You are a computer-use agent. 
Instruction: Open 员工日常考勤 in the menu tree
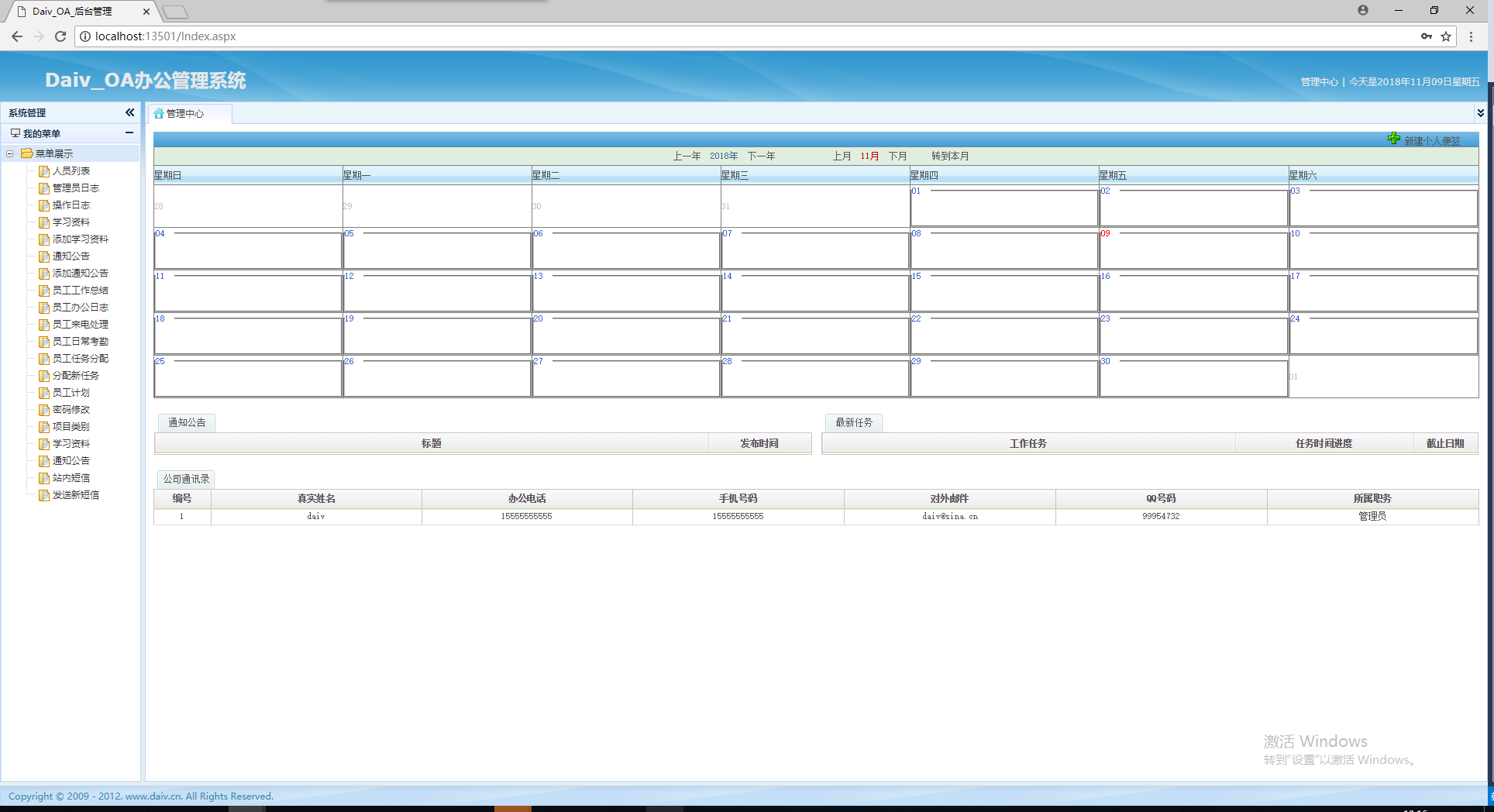(x=80, y=342)
